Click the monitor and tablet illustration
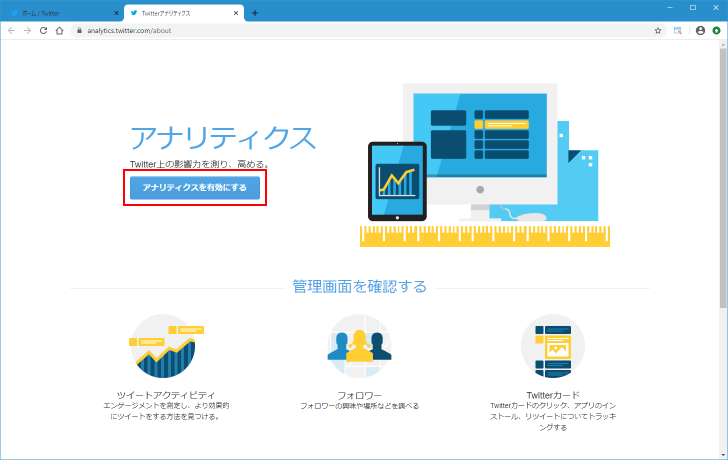 click(485, 165)
